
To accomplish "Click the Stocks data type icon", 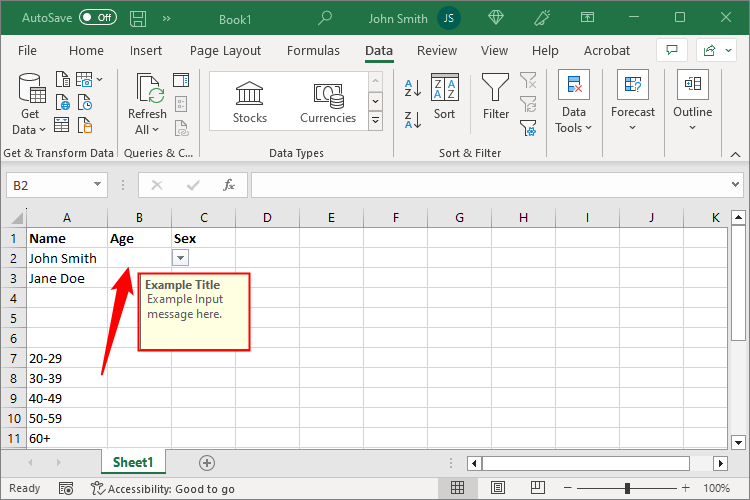I will click(x=249, y=95).
